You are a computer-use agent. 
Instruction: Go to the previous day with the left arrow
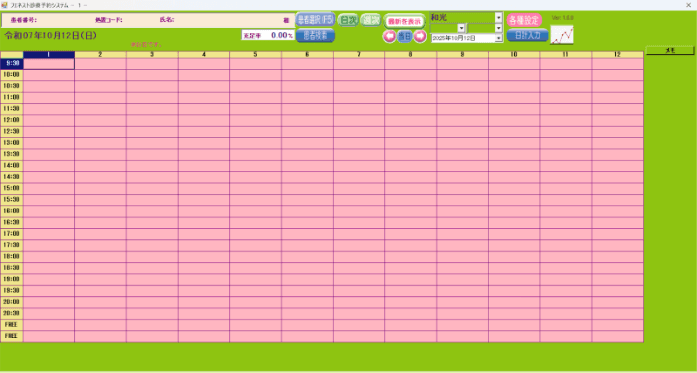click(389, 36)
